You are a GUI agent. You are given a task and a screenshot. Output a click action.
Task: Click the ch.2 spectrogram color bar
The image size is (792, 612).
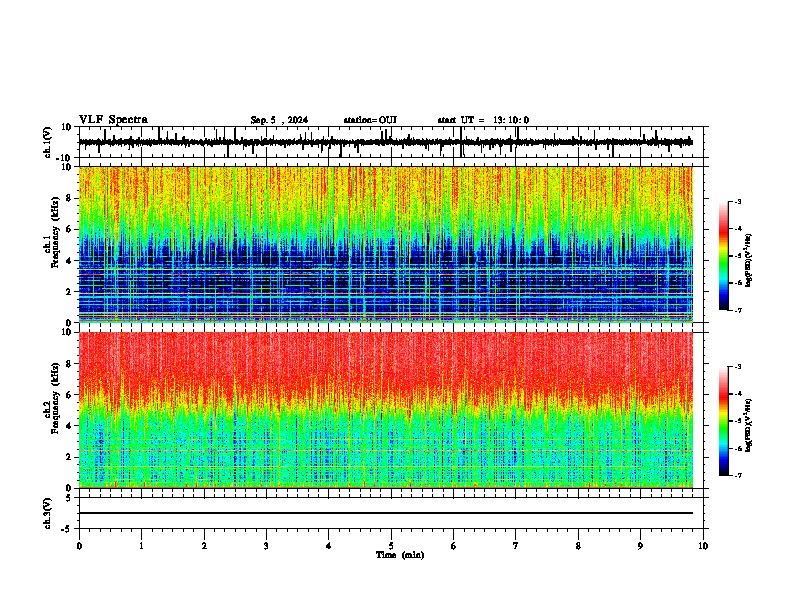724,421
